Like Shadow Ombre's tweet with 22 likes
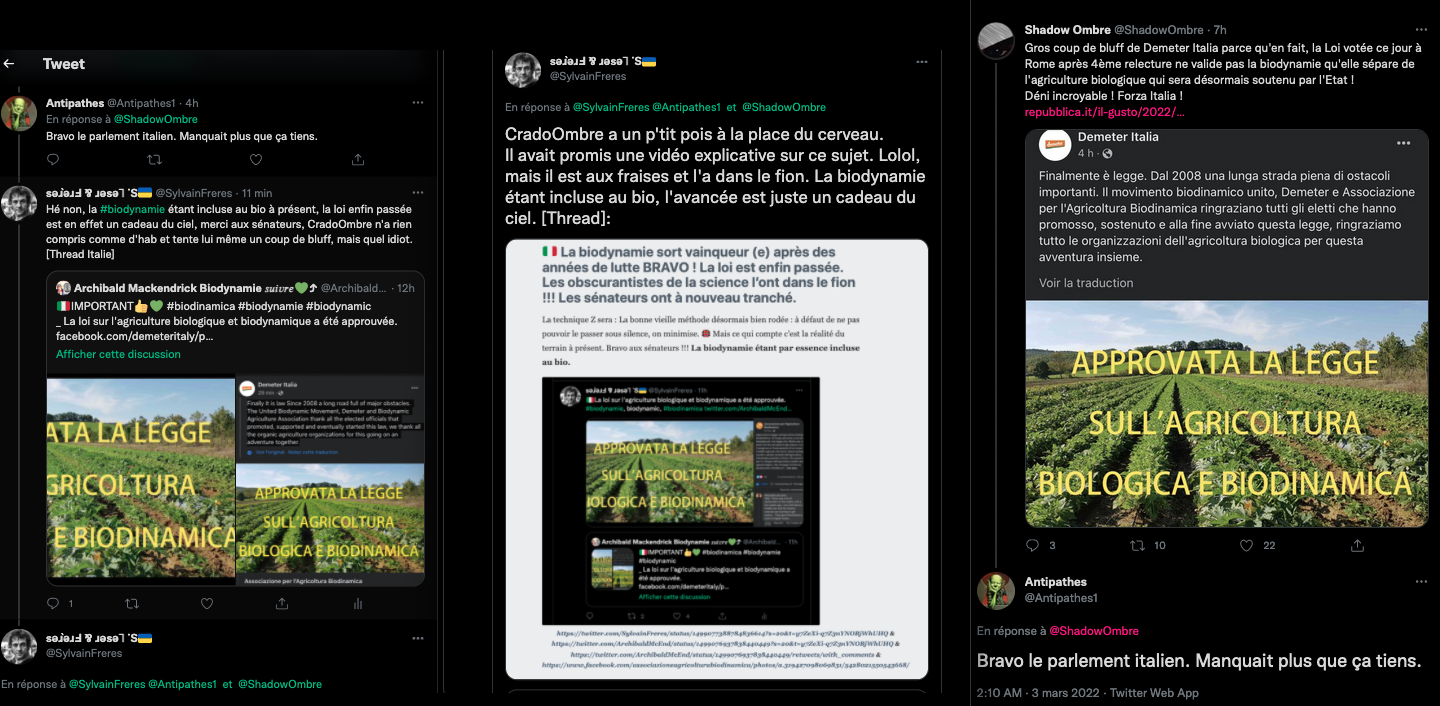The height and width of the screenshot is (706, 1440). (1246, 546)
